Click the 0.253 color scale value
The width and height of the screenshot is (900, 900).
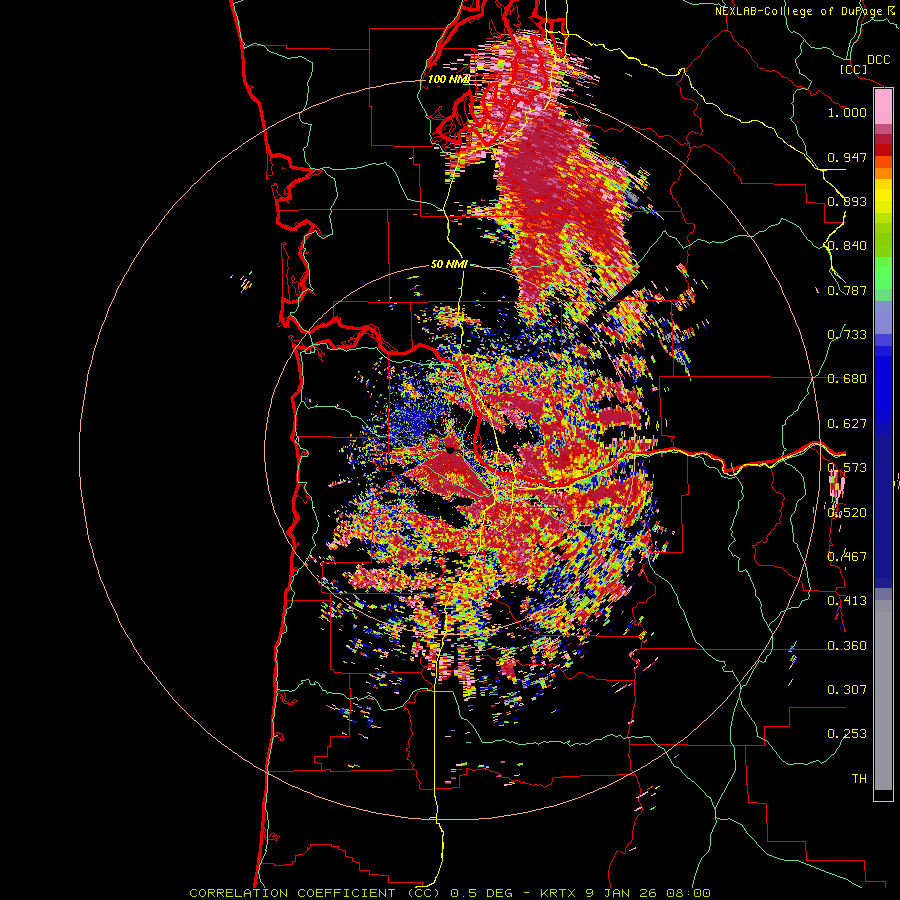pos(847,734)
